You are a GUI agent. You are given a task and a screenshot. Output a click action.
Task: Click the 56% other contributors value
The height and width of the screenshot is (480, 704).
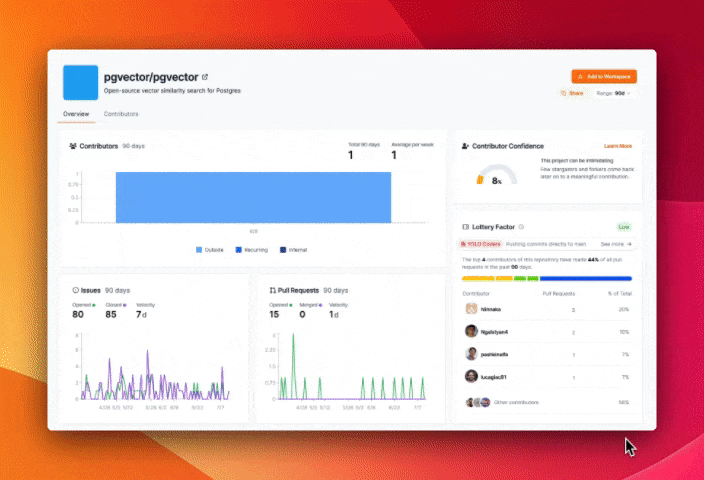tap(624, 402)
